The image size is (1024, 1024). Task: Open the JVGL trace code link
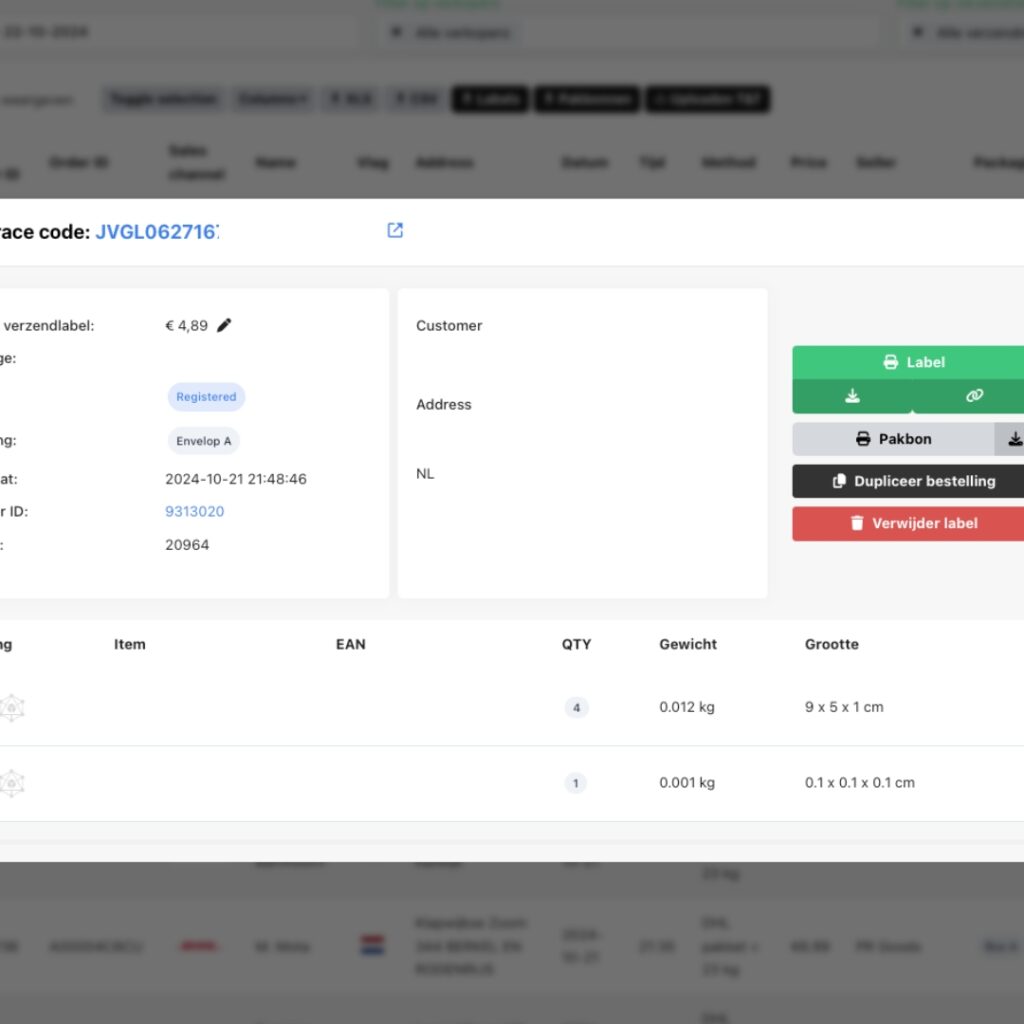tap(157, 232)
